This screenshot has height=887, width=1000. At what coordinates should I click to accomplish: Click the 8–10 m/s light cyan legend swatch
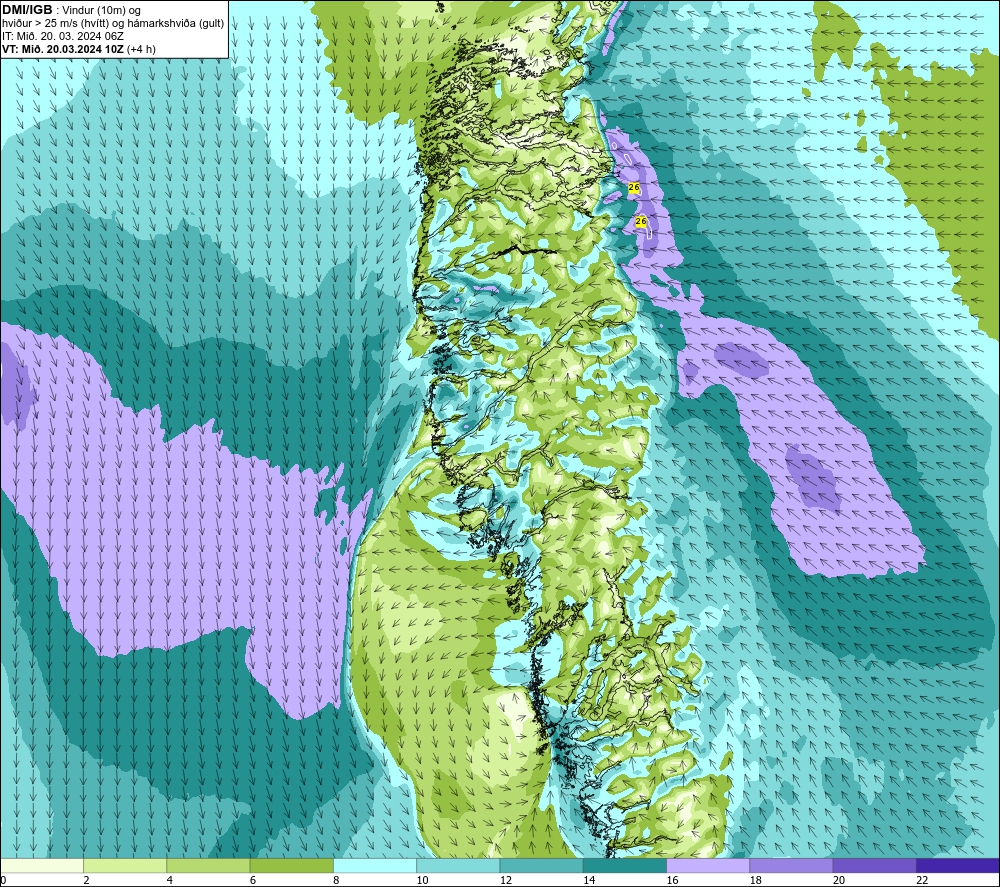coord(375,865)
